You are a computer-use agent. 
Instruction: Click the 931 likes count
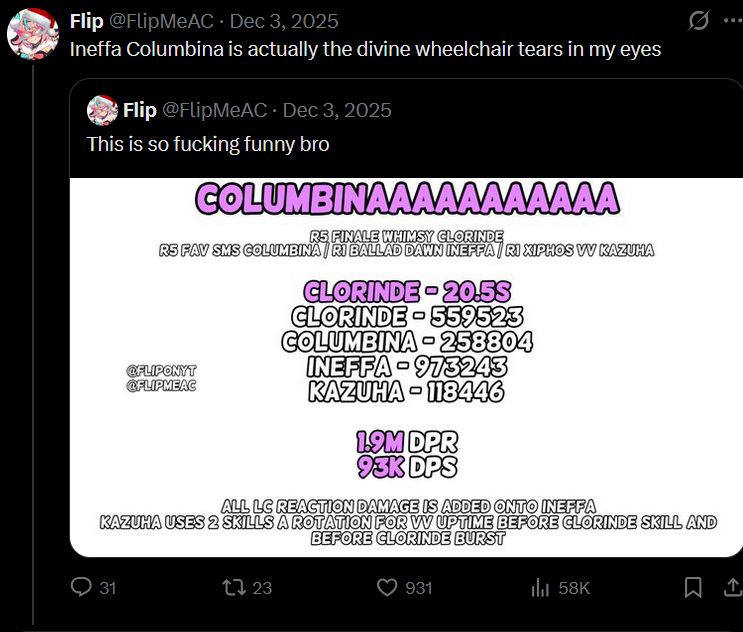(x=419, y=588)
